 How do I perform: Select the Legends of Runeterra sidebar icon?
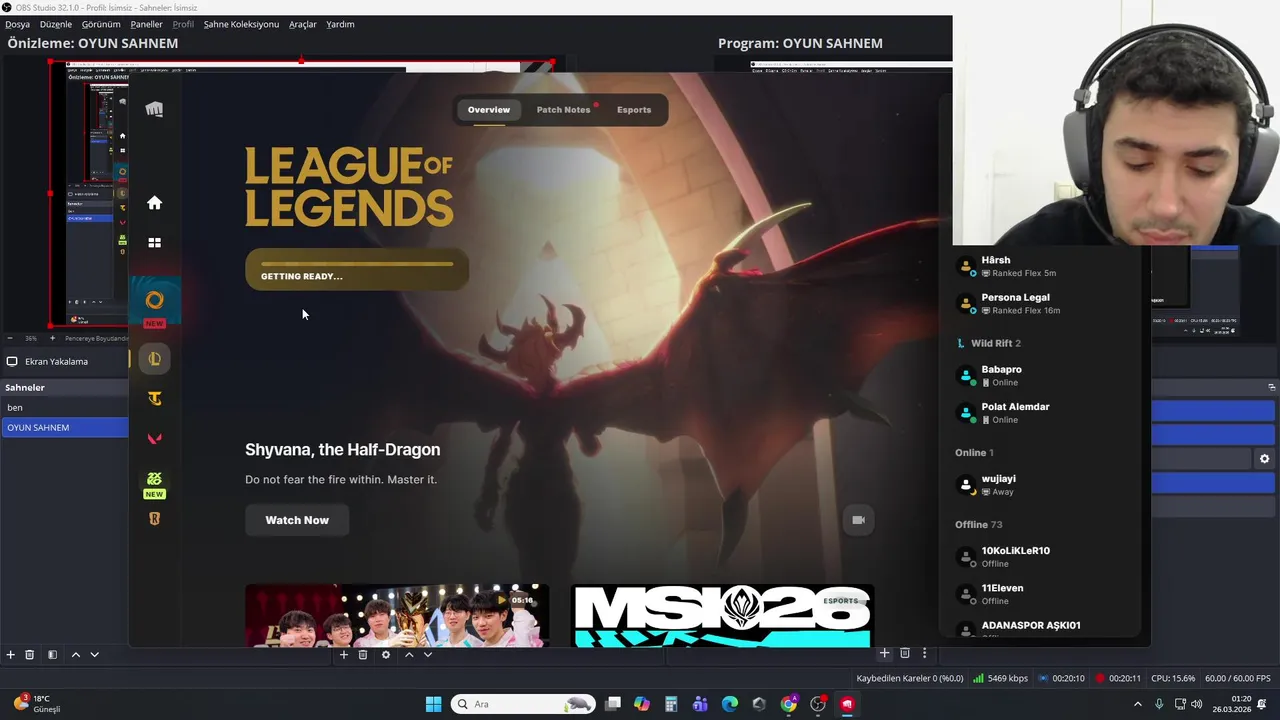pos(154,519)
